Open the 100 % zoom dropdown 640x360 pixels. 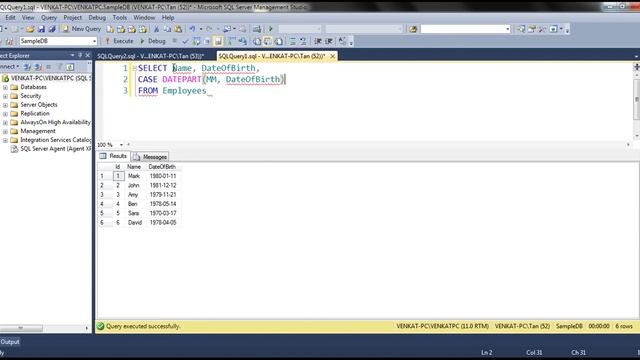121,145
